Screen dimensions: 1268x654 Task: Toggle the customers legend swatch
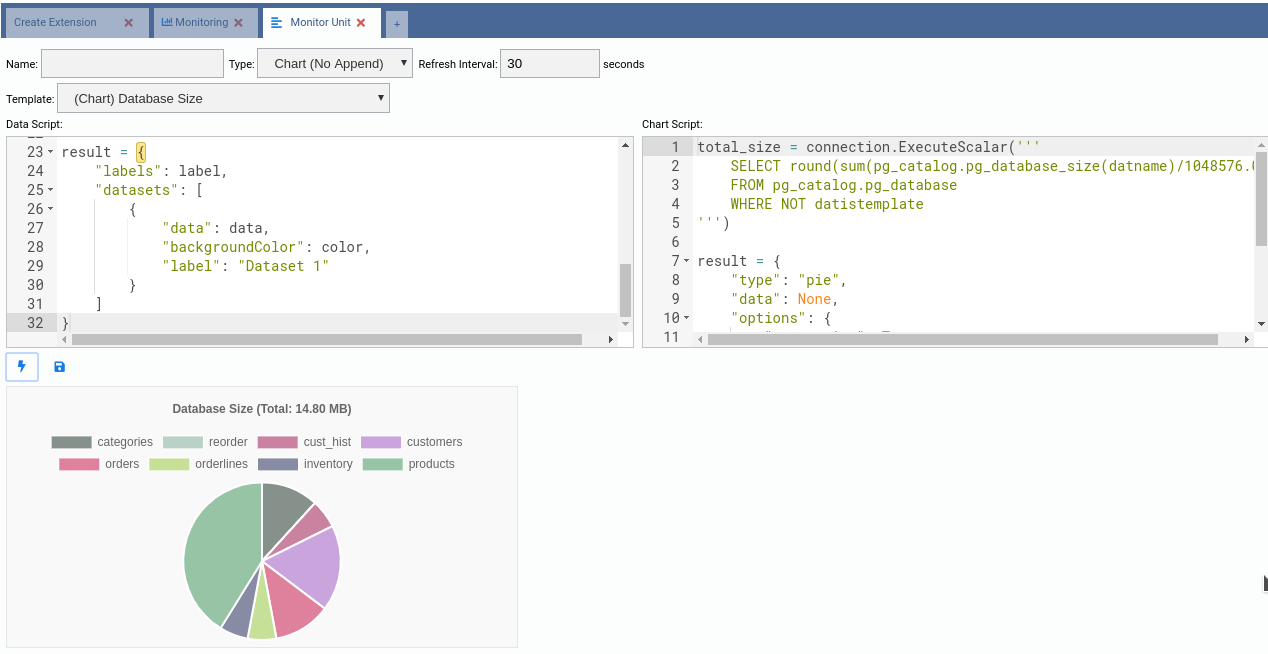381,442
